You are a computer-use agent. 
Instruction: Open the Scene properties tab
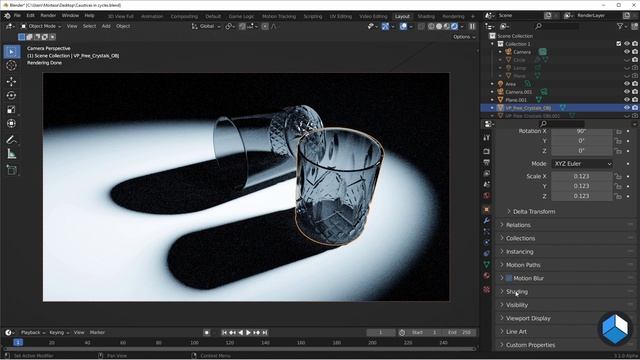point(487,184)
